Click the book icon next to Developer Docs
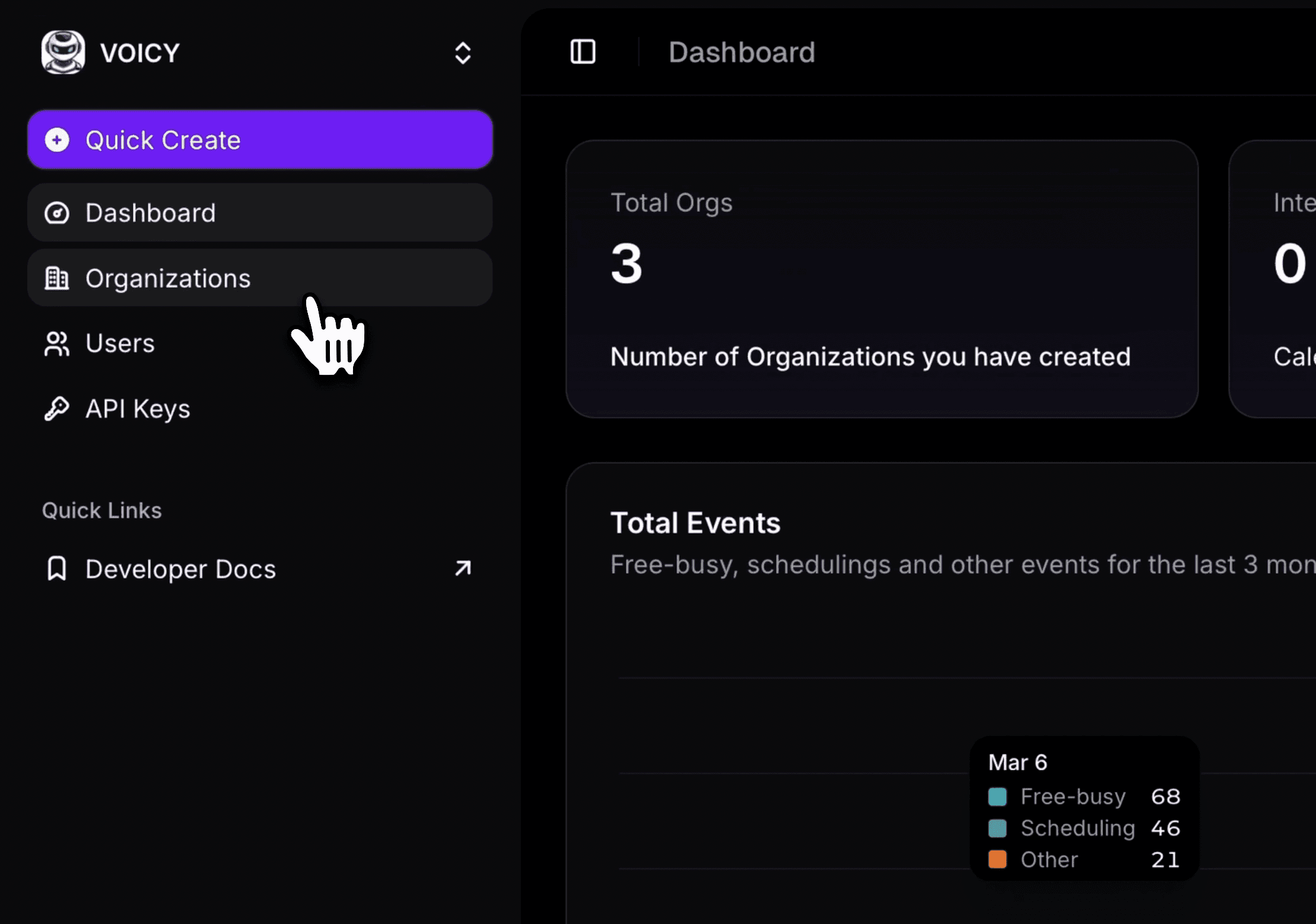The width and height of the screenshot is (1316, 924). pyautogui.click(x=56, y=568)
